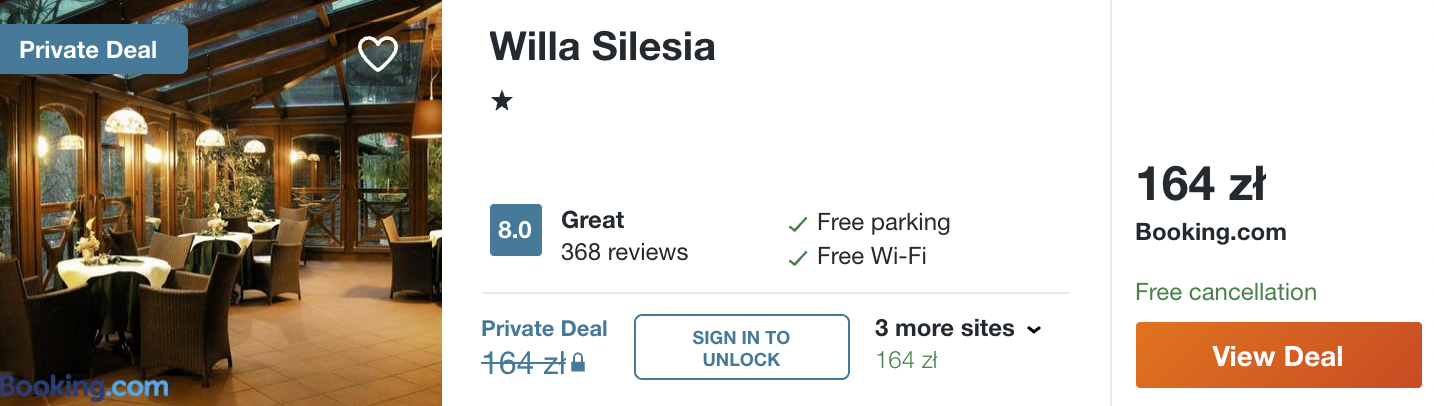Click the lock icon beside the crossed-out price

(x=578, y=366)
